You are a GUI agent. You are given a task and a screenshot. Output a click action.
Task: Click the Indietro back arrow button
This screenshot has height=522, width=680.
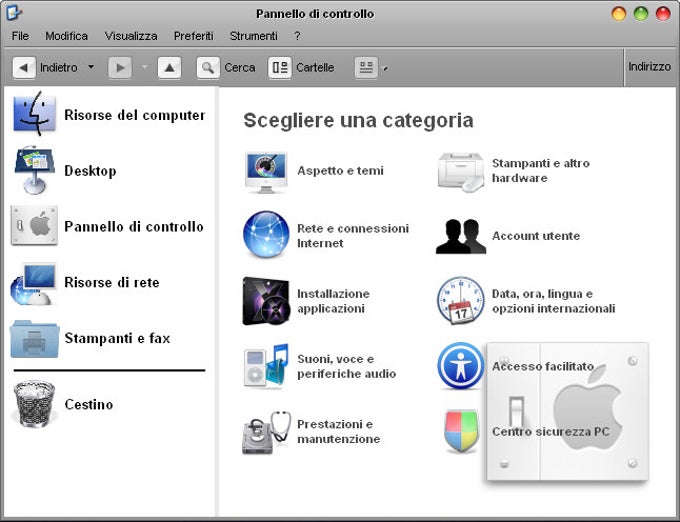pyautogui.click(x=24, y=68)
